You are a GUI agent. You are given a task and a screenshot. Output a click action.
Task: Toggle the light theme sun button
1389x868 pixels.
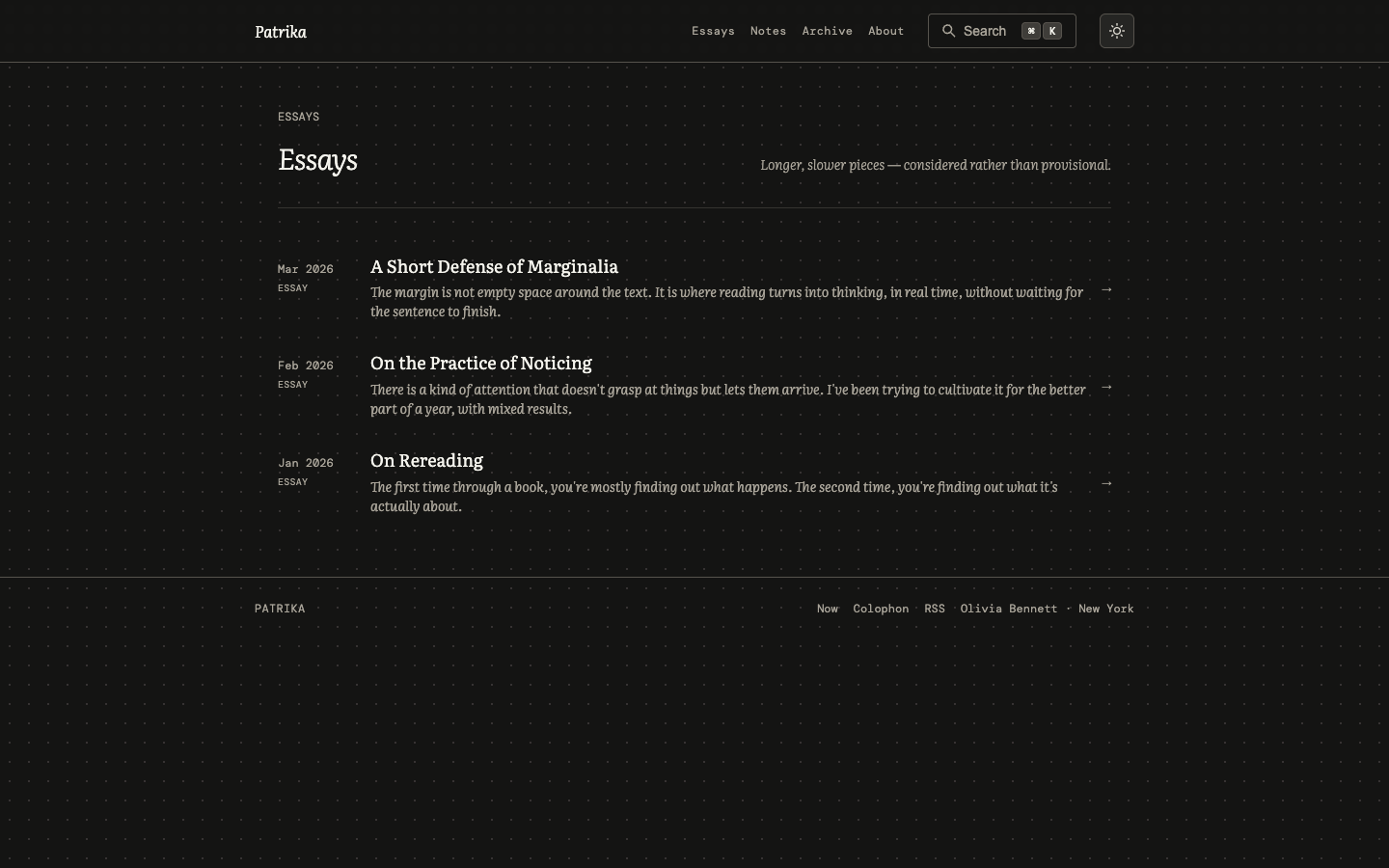point(1117,31)
